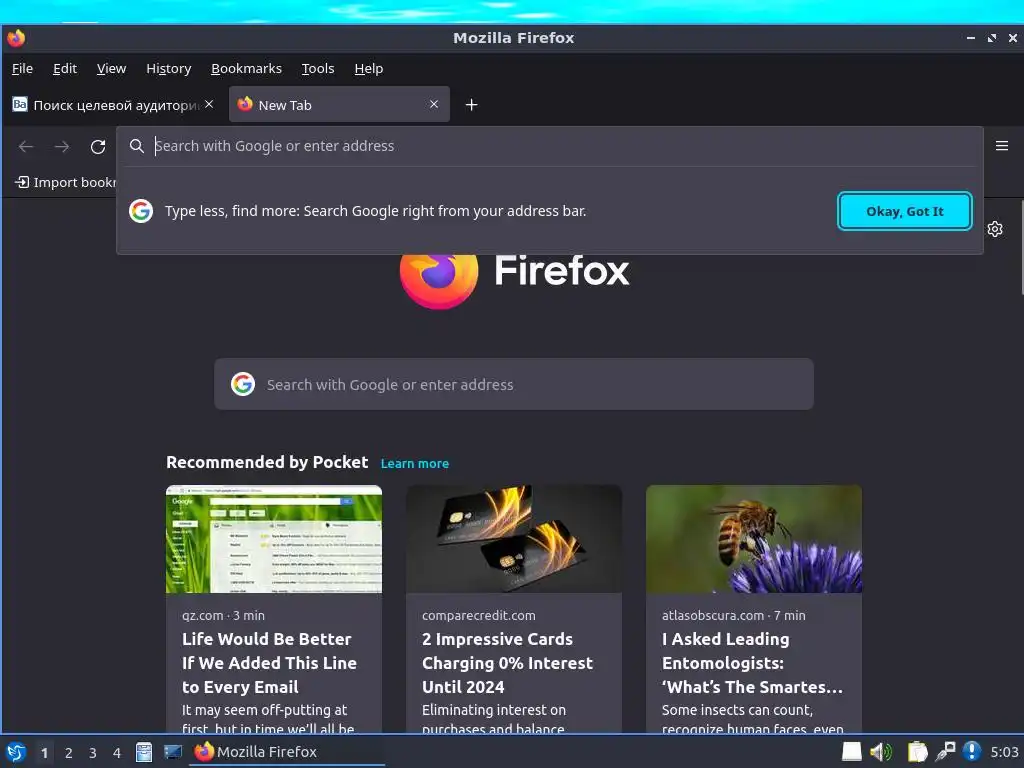This screenshot has width=1024, height=768.
Task: Click the white square tray icon
Action: coord(852,752)
